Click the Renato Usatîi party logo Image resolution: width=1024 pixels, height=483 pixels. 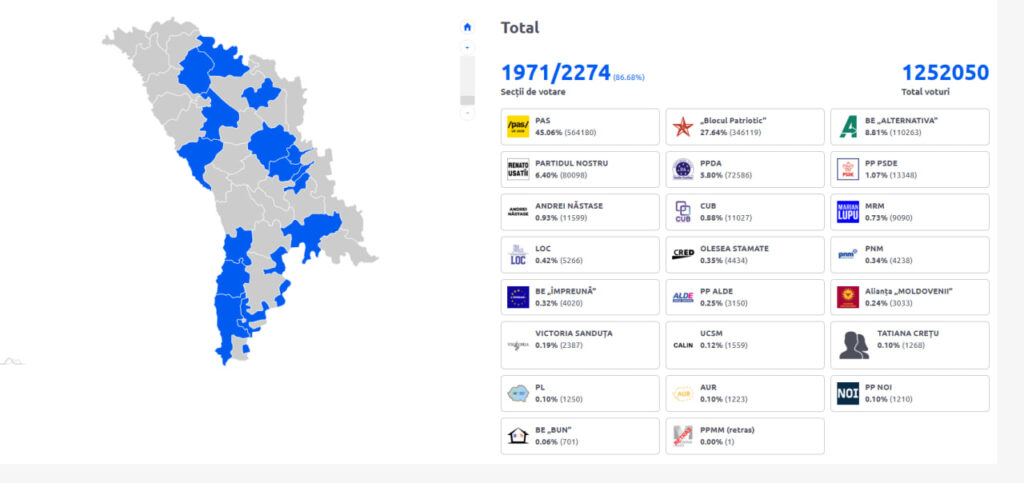click(x=518, y=169)
